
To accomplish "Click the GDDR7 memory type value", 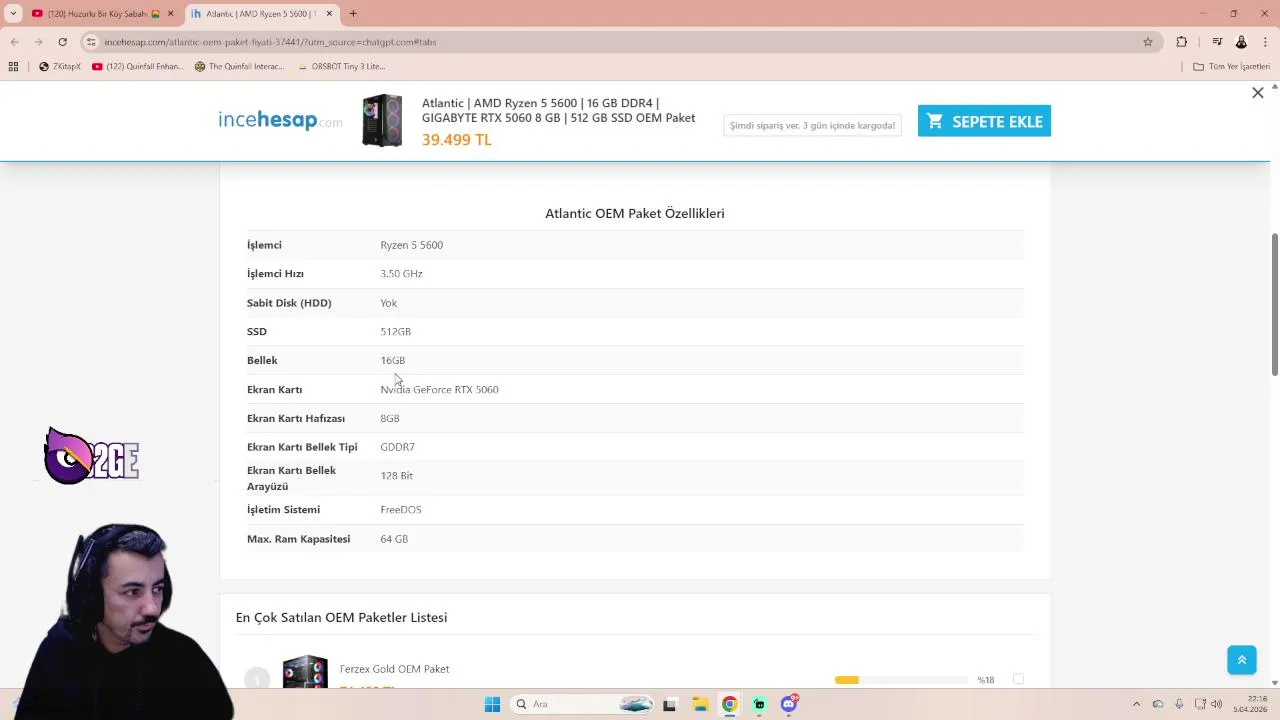I will tap(397, 448).
